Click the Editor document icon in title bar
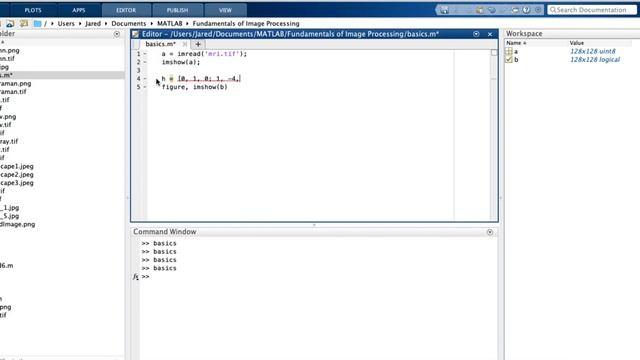Image resolution: width=640 pixels, height=360 pixels. click(x=136, y=34)
